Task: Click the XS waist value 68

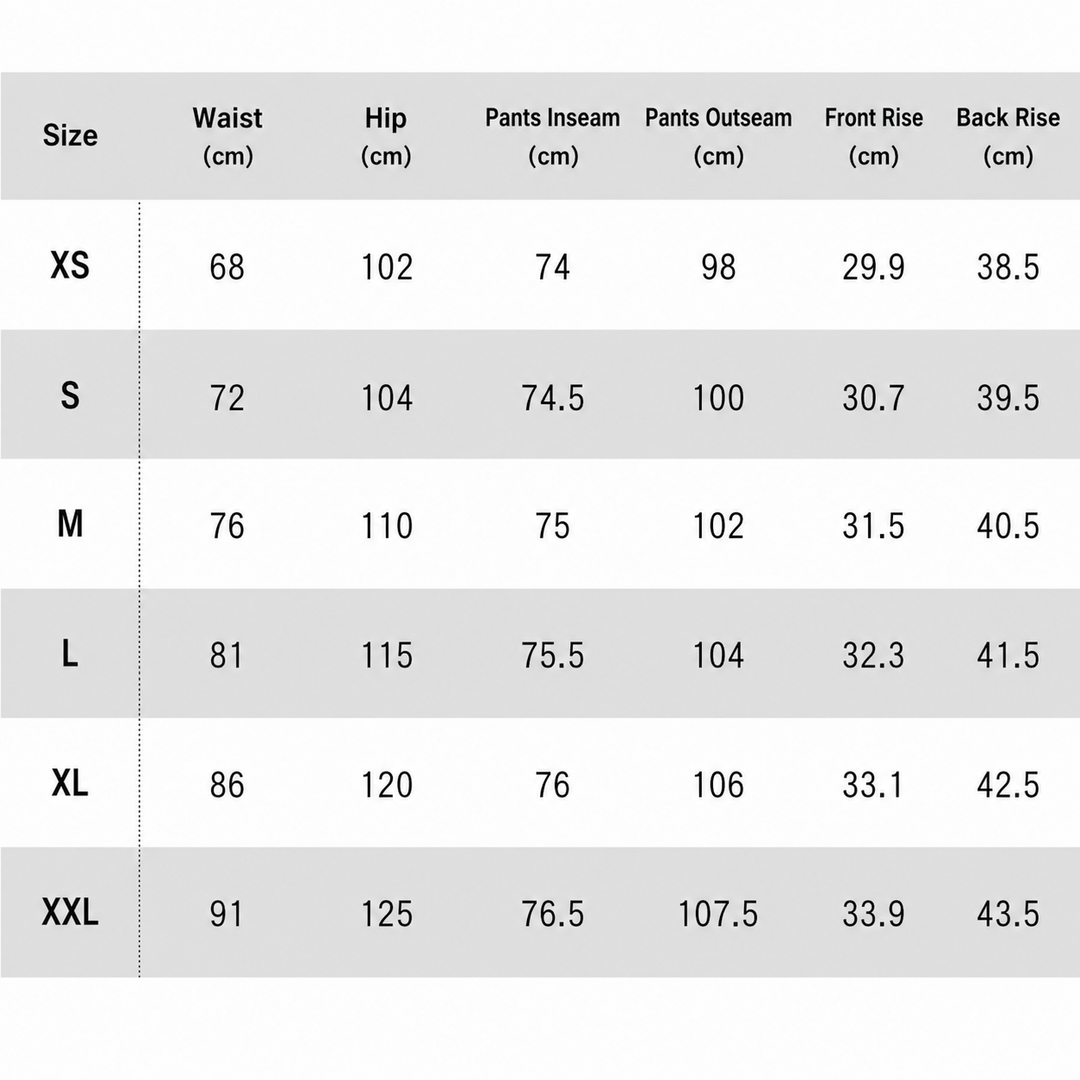Action: point(227,267)
